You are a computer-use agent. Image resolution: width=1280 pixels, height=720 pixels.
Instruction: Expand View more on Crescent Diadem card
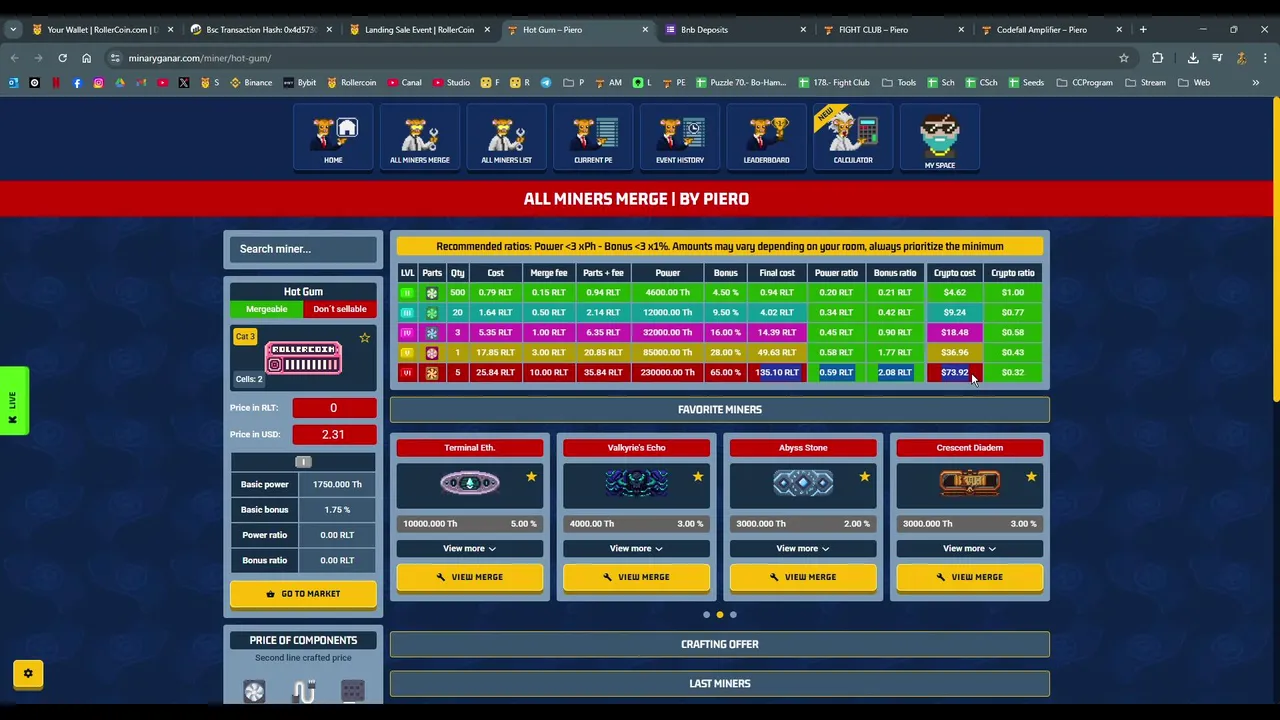[970, 548]
